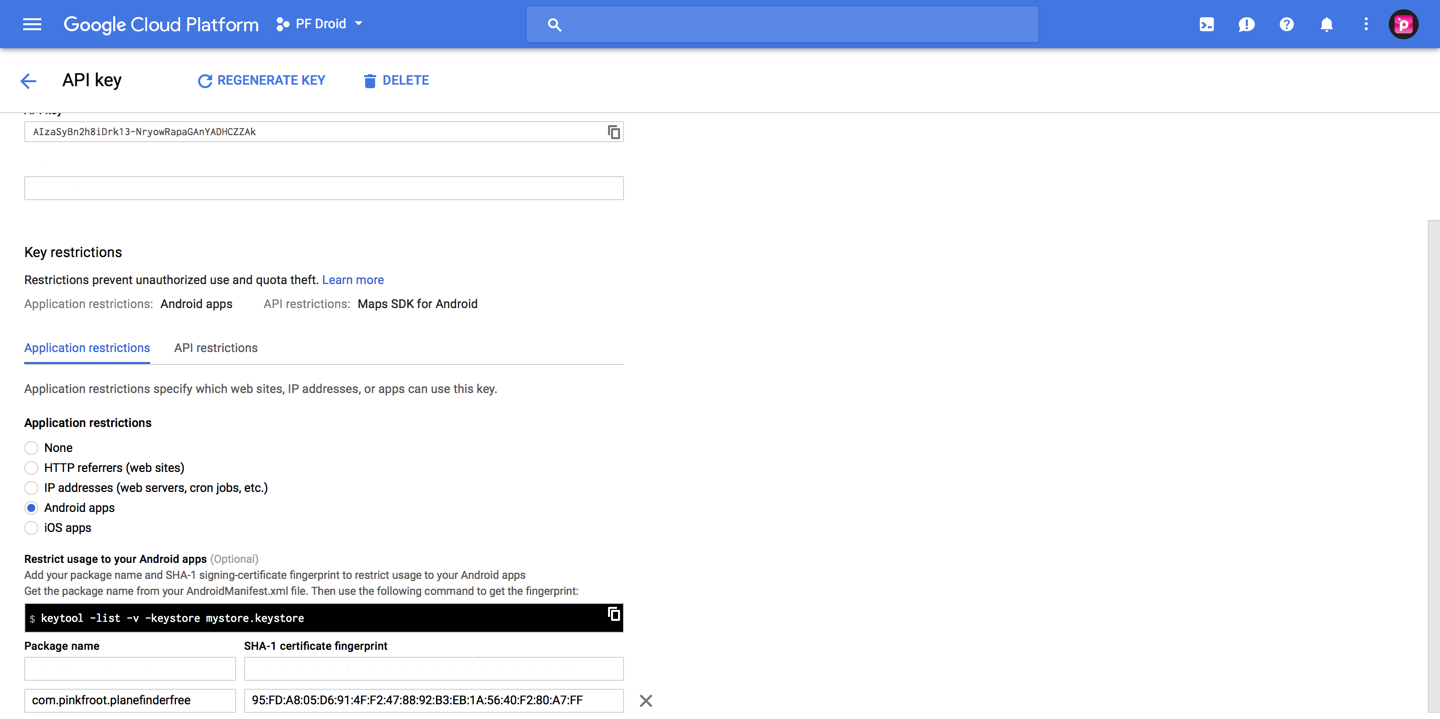This screenshot has height=719, width=1440.
Task: Expand the PF Droid project dropdown
Action: tap(320, 24)
